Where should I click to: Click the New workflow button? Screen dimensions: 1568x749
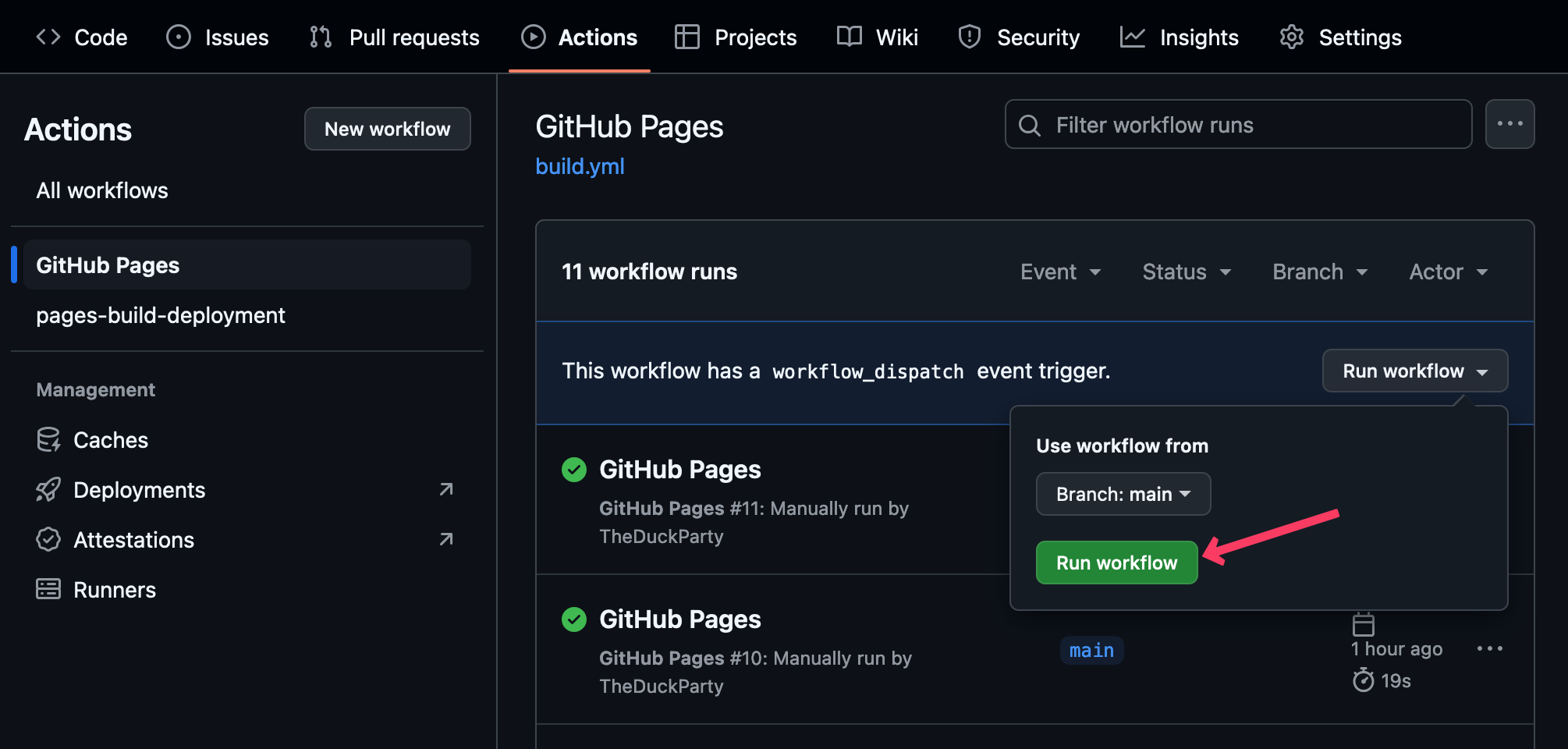[x=388, y=129]
